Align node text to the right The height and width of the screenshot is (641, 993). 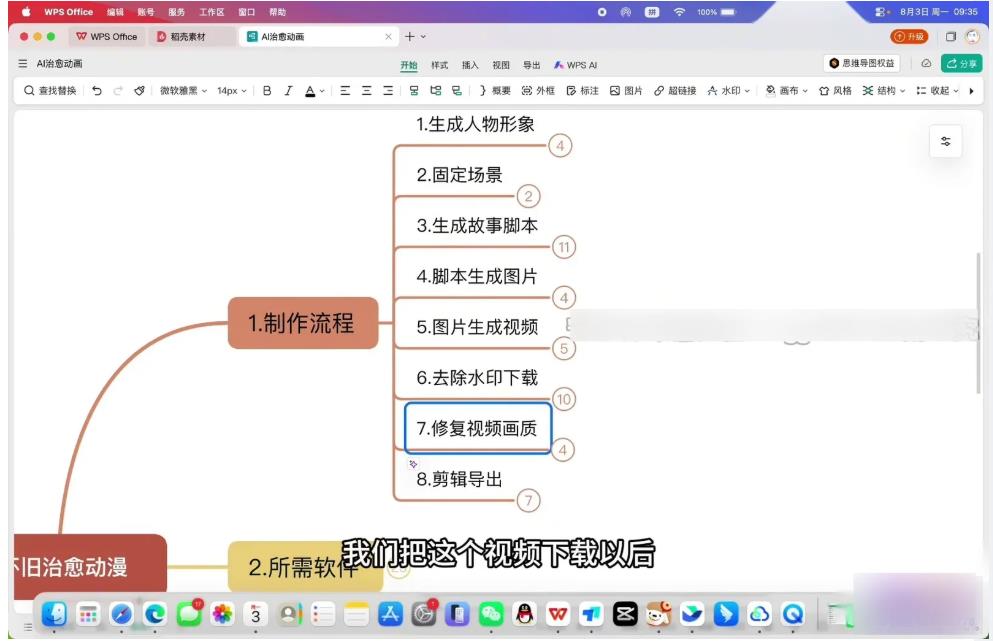coord(388,91)
